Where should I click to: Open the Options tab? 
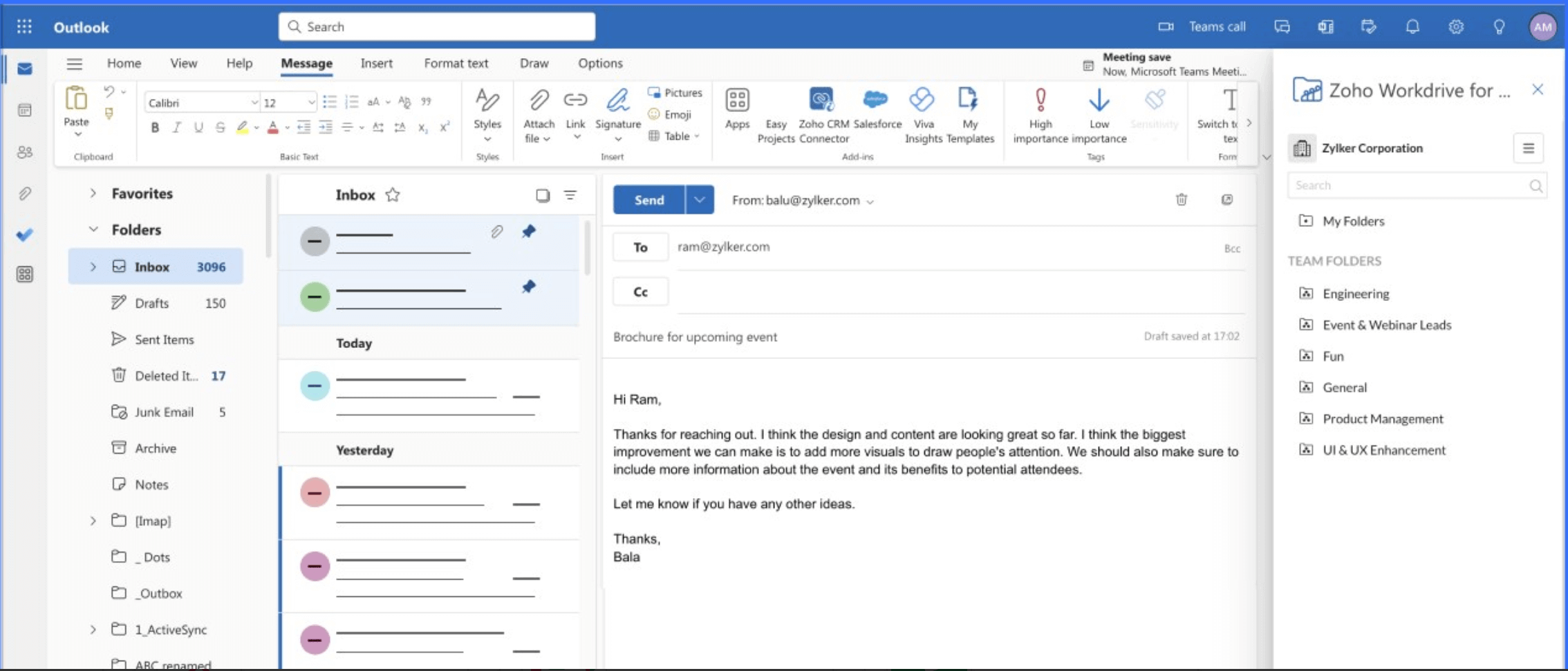600,63
